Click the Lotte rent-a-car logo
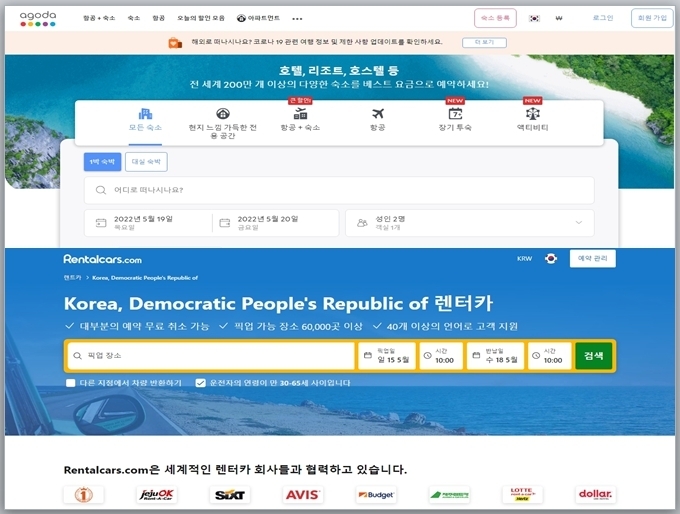 coord(522,494)
